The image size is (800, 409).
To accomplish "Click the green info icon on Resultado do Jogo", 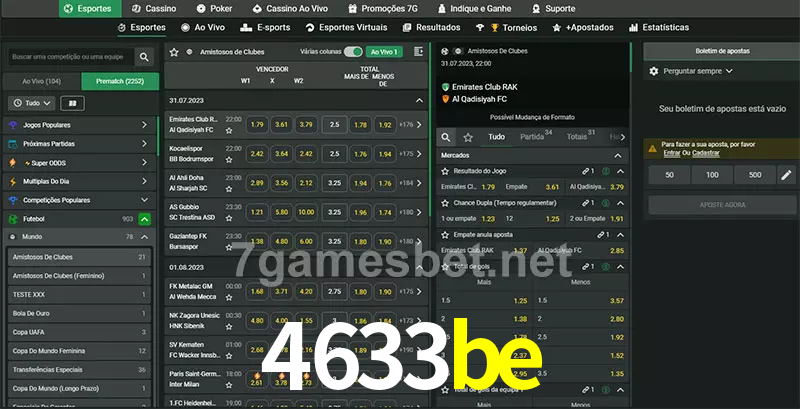I will 606,171.
